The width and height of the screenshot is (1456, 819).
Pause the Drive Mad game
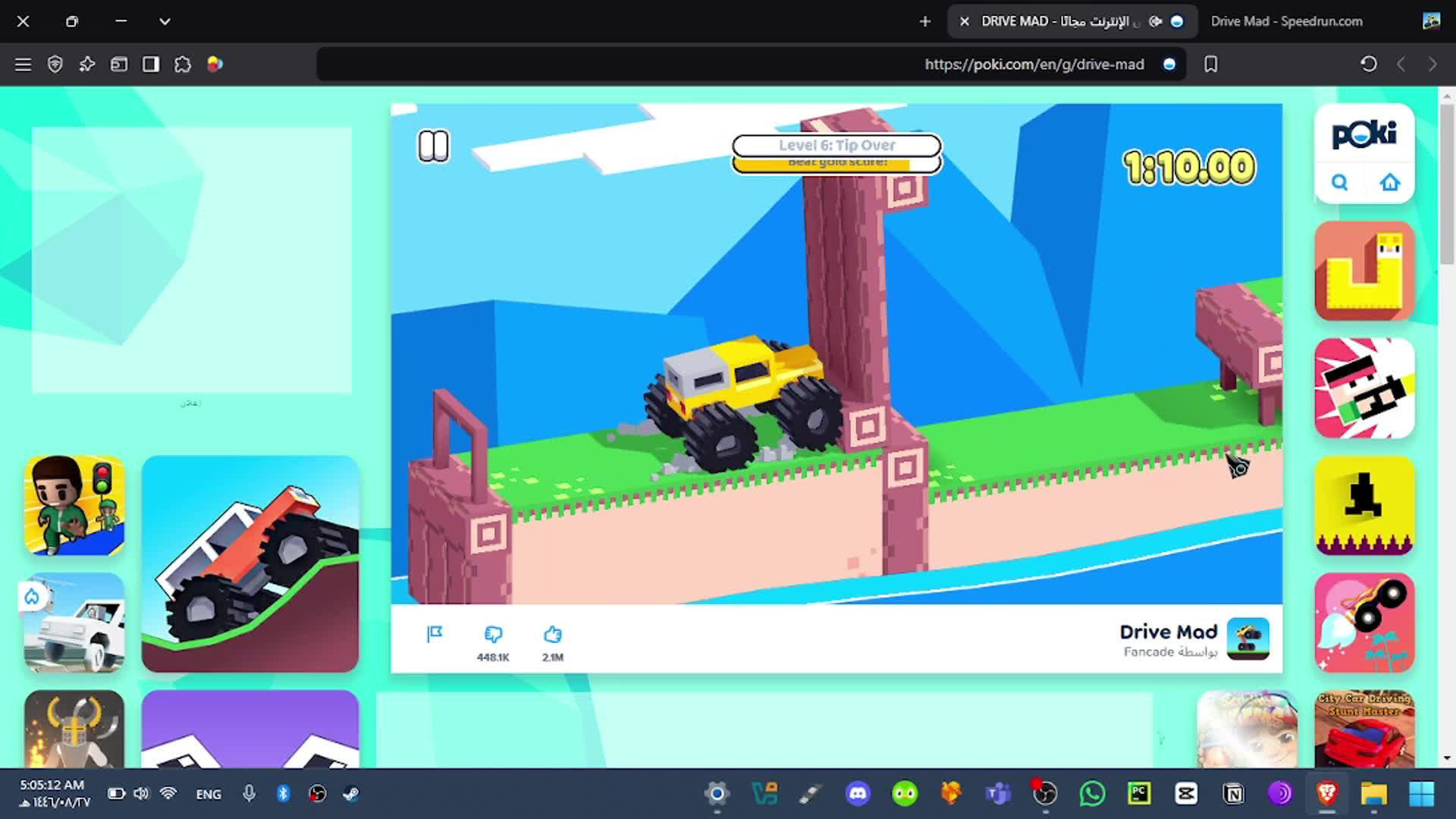pyautogui.click(x=434, y=146)
